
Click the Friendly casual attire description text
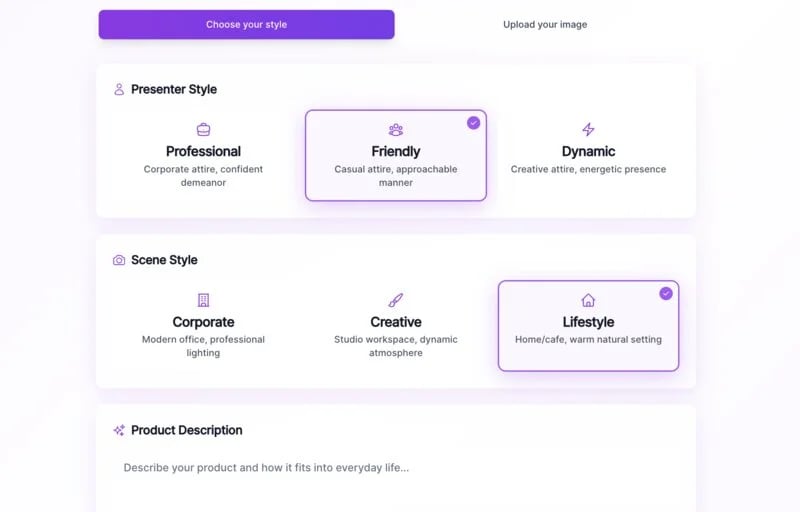[x=396, y=176]
